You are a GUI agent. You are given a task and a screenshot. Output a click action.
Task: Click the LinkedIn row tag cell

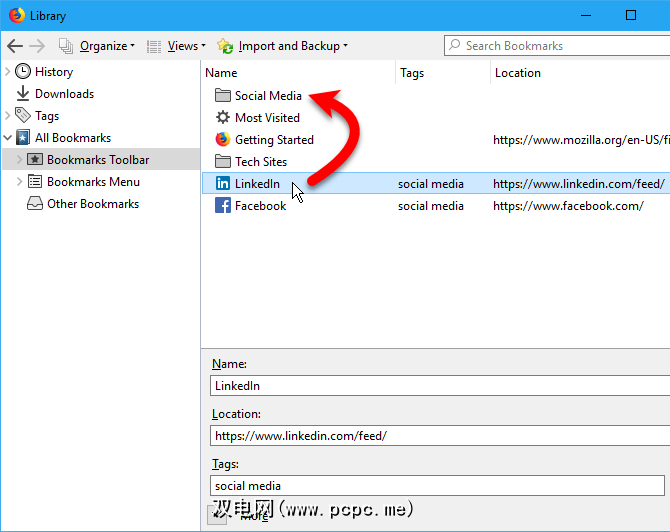(x=431, y=184)
